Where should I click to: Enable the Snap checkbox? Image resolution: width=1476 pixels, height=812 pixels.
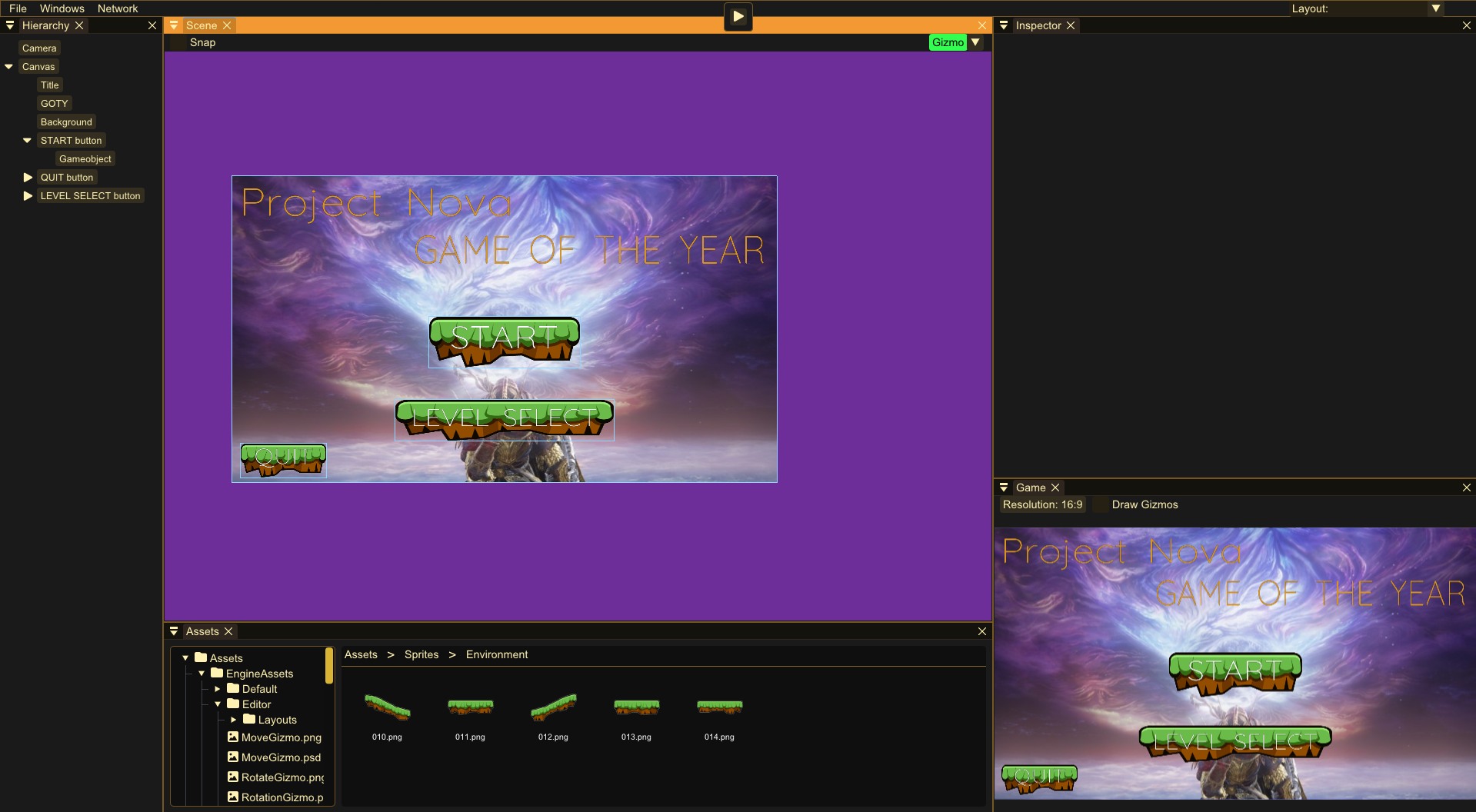(179, 43)
